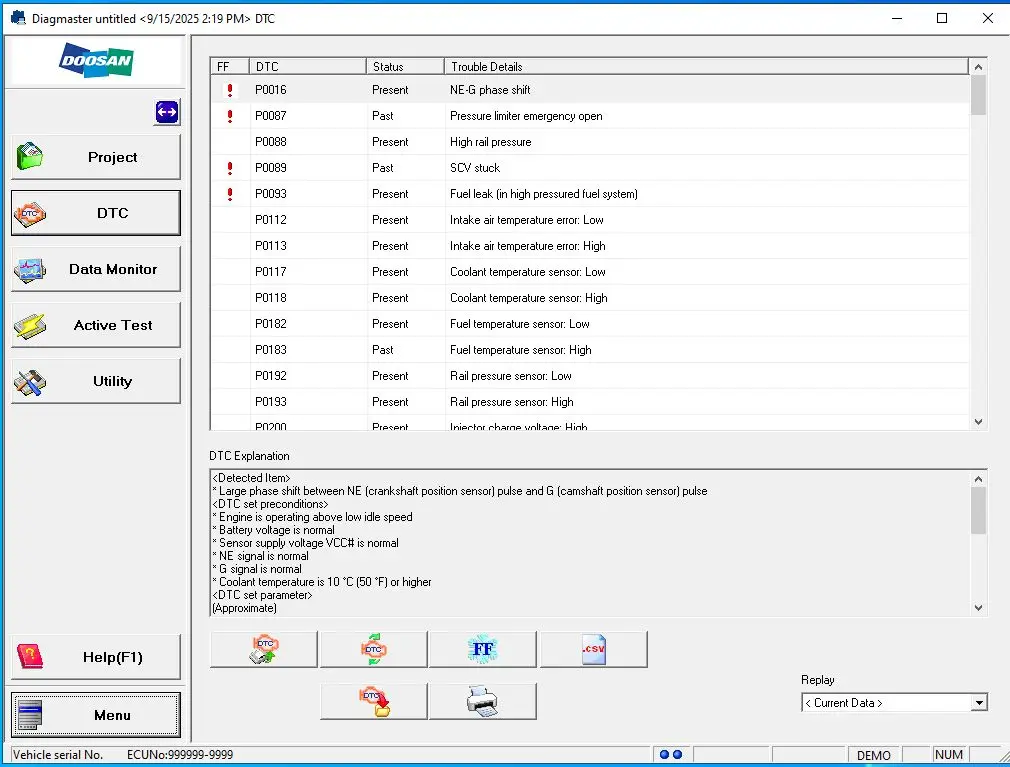Click the red exclamation mark for P0089
Viewport: 1010px width, 767px height.
230,168
